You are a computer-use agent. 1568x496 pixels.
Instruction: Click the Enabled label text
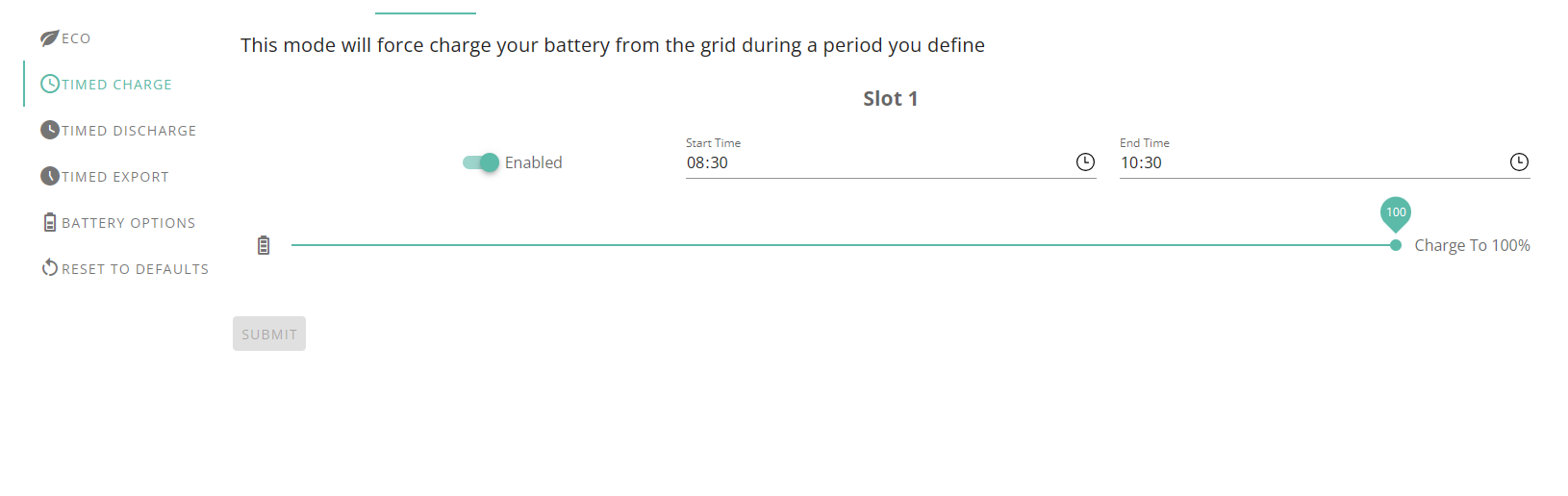[534, 162]
